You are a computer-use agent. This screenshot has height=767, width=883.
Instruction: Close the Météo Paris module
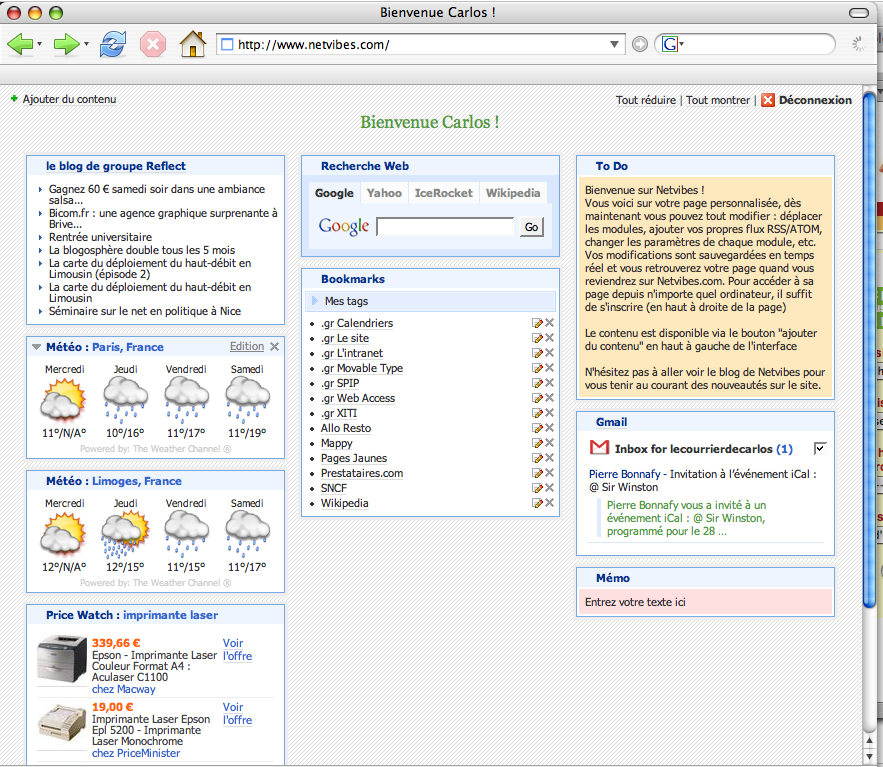(274, 346)
